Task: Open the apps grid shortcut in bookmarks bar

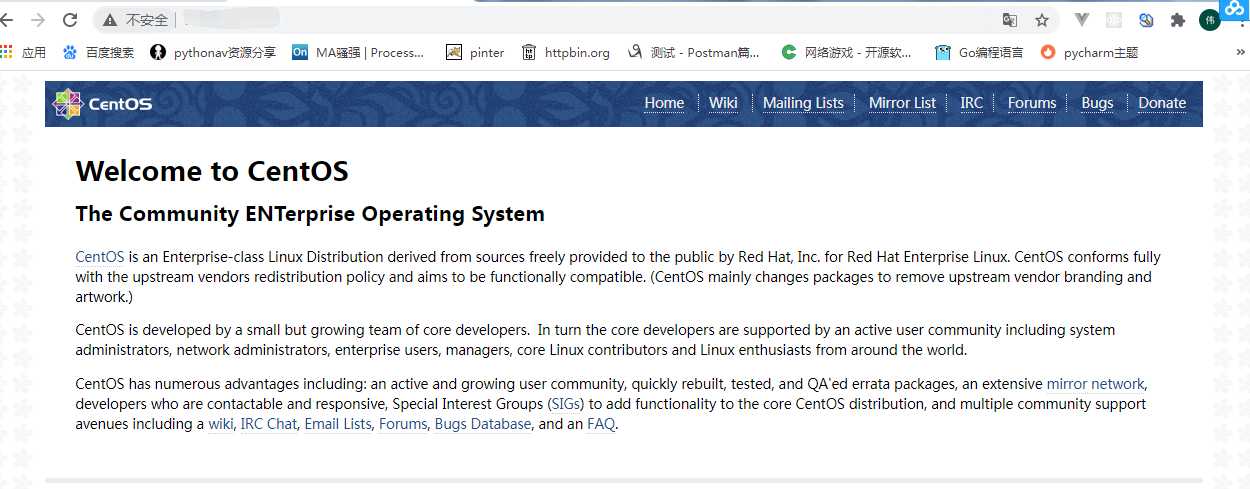Action: [x=23, y=52]
